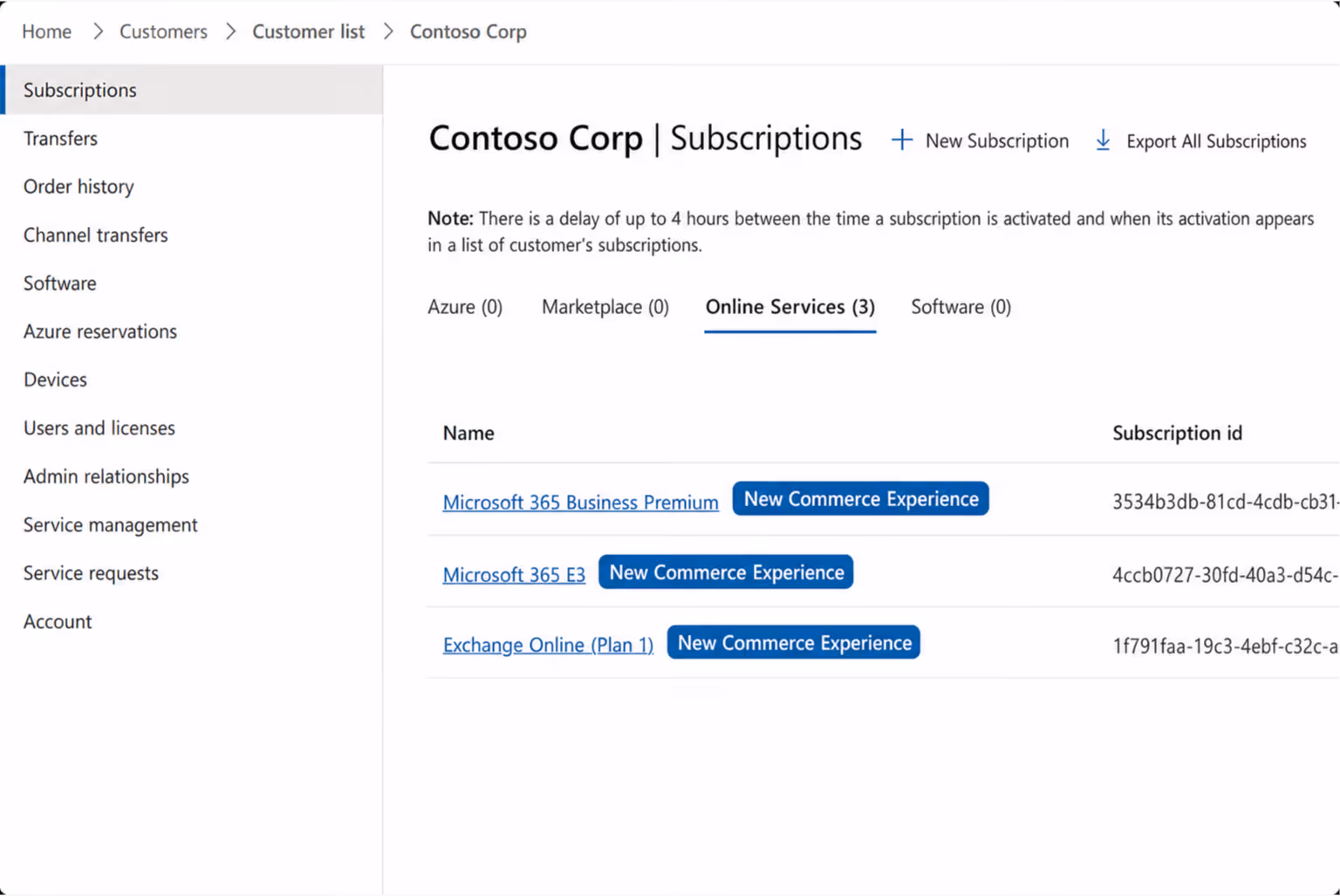Click the chevron after Customer list breadcrumb
1340x896 pixels.
point(388,31)
